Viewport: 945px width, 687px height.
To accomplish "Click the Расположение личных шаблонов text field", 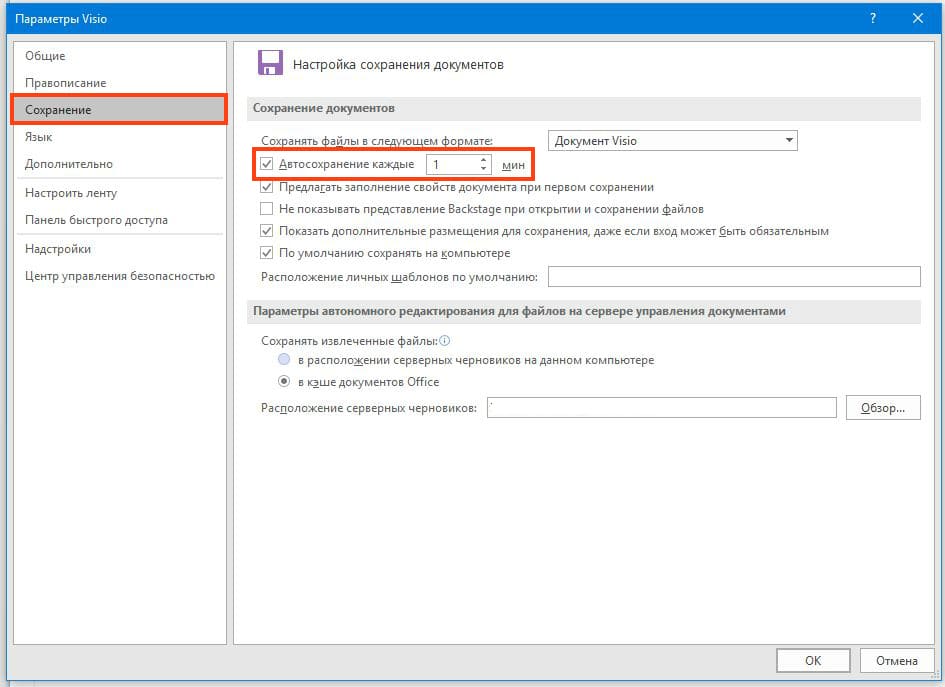I will point(734,277).
